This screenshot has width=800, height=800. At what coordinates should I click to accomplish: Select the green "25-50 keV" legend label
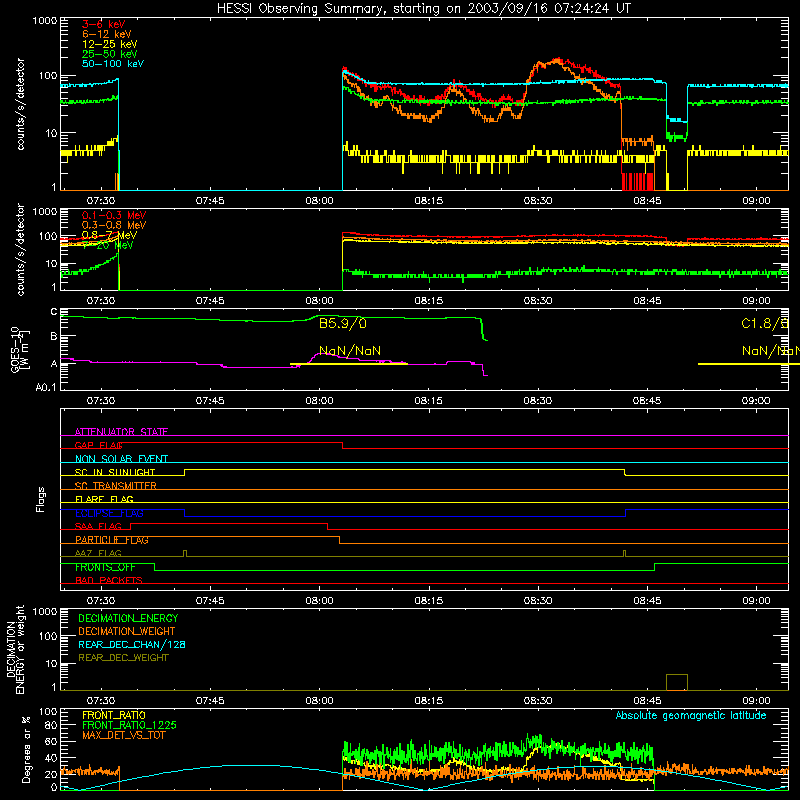[x=110, y=54]
